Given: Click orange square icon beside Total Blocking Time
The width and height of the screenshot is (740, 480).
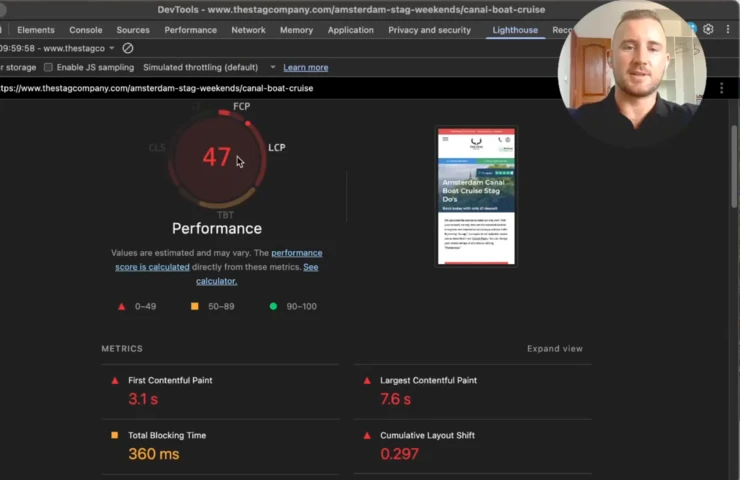Looking at the screenshot, I should click(x=115, y=436).
